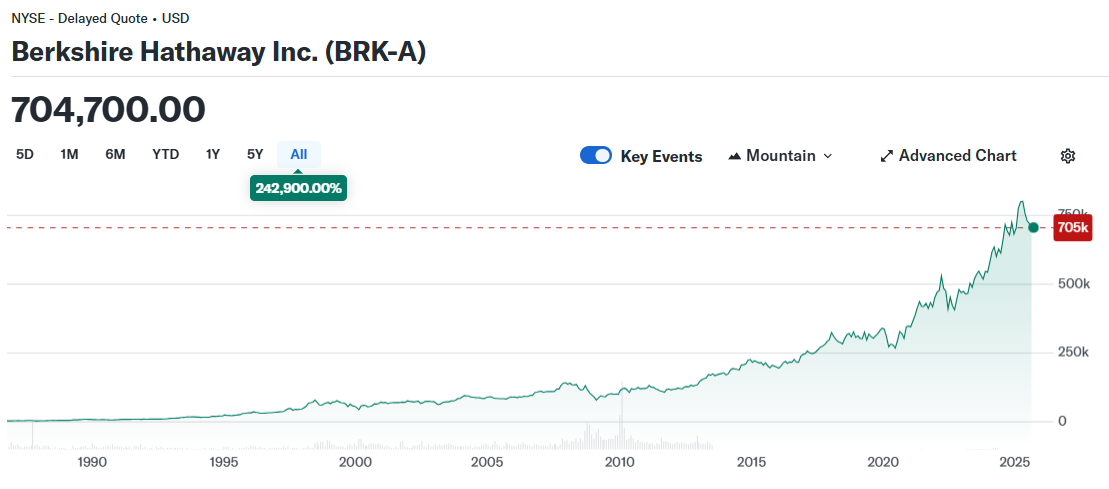This screenshot has width=1109, height=489.
Task: Click the 2010 volume spike bar
Action: (x=621, y=418)
